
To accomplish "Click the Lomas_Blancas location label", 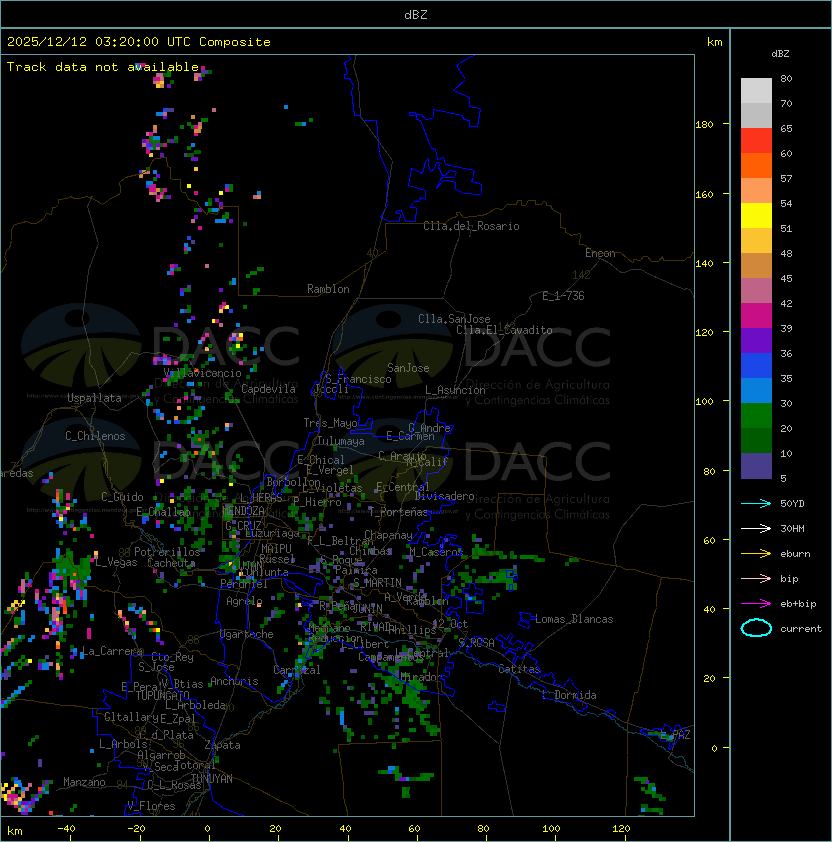I will (574, 619).
